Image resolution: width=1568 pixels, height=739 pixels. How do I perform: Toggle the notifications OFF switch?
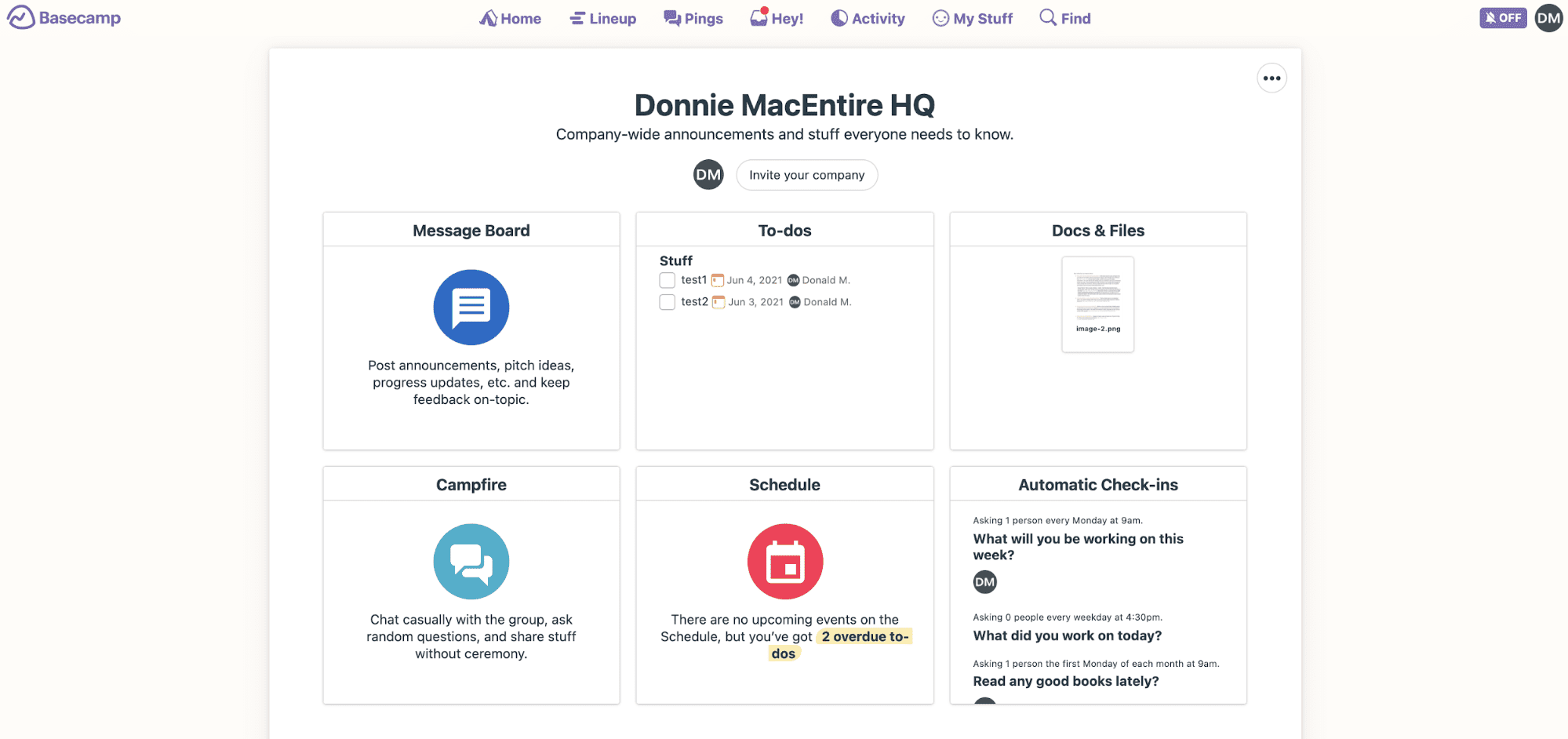1503,18
